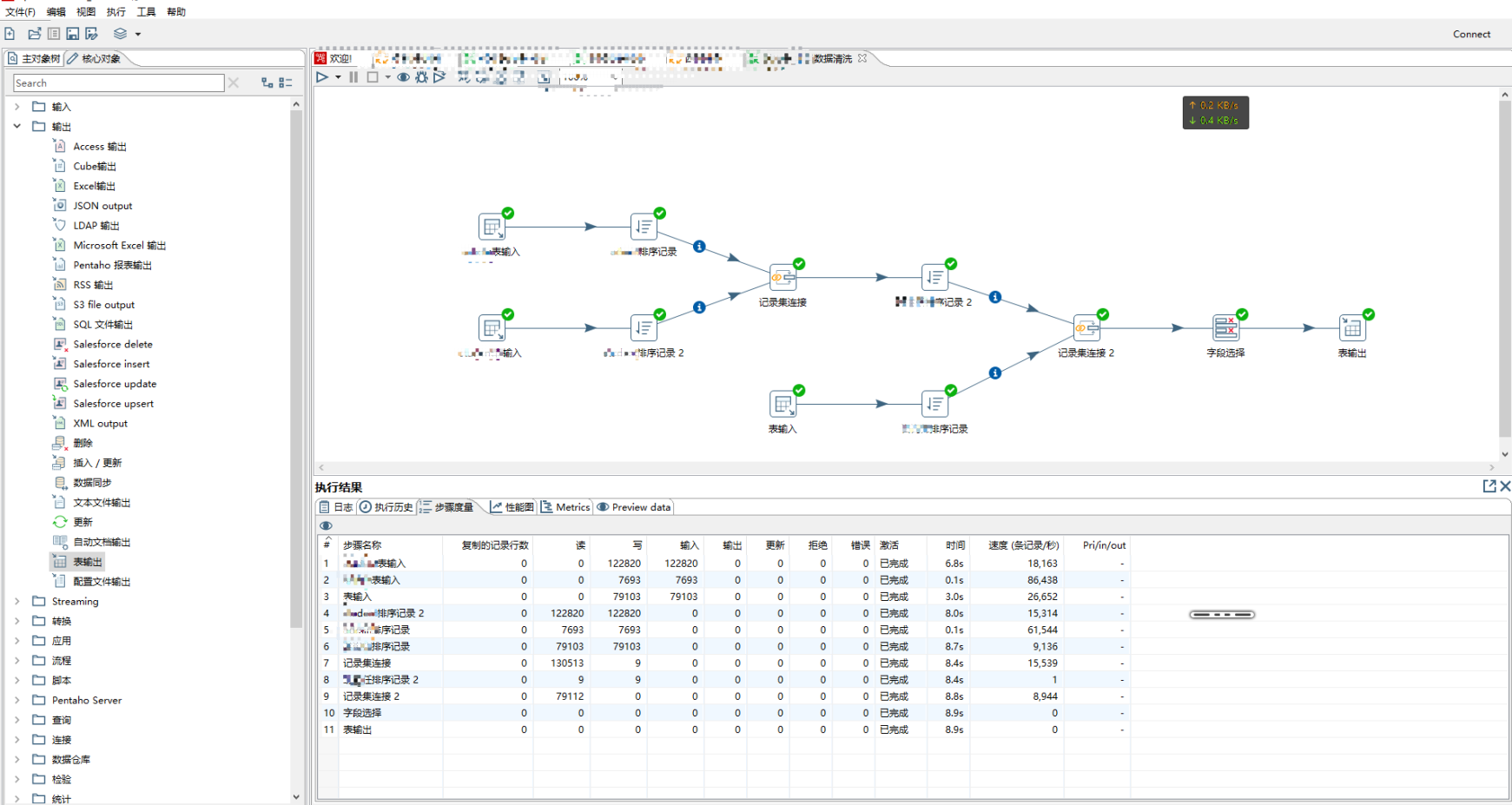Switch to the Preview data tab
The height and width of the screenshot is (805, 1512).
[634, 507]
